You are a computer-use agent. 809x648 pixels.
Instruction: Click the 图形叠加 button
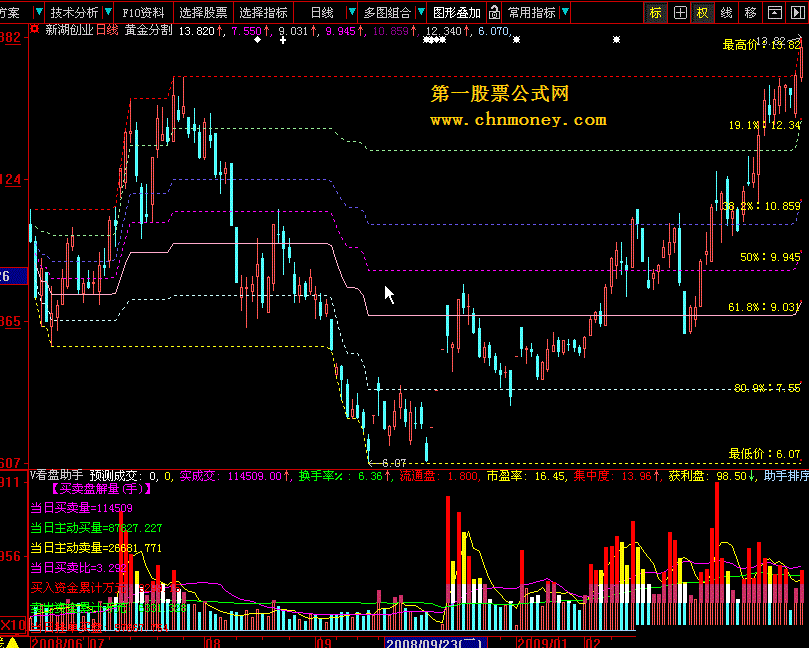click(457, 12)
